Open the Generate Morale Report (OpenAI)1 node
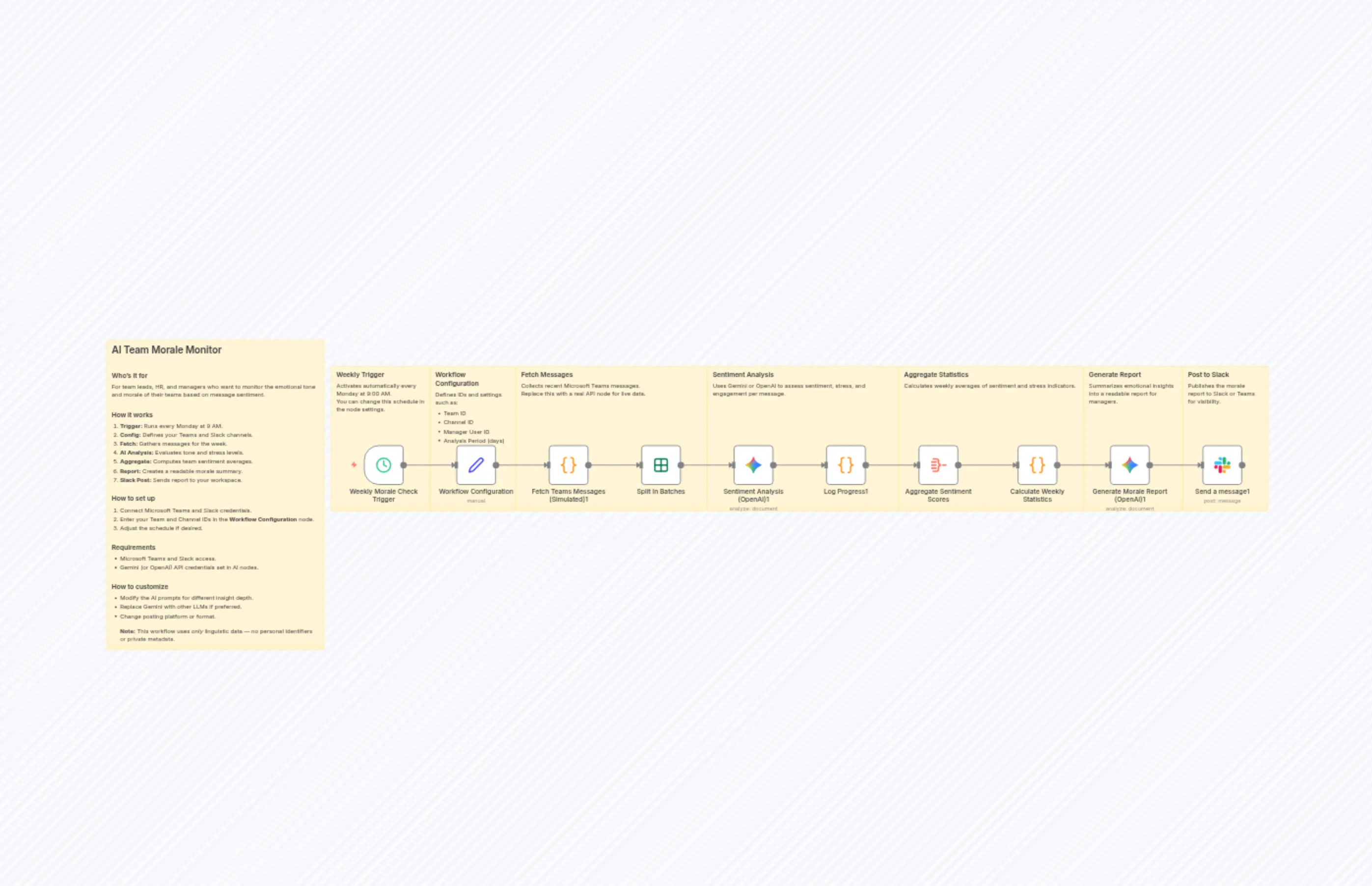 click(1129, 465)
